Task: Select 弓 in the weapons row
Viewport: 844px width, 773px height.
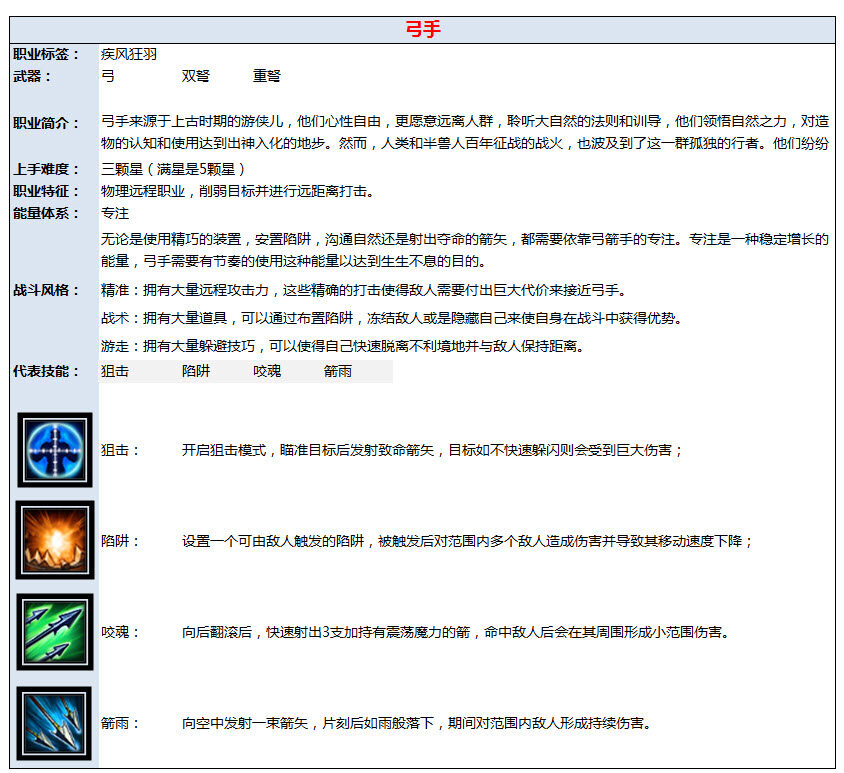Action: click(x=104, y=77)
